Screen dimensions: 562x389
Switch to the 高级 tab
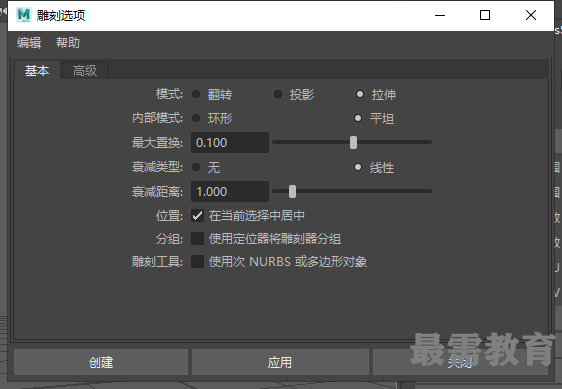[85, 70]
